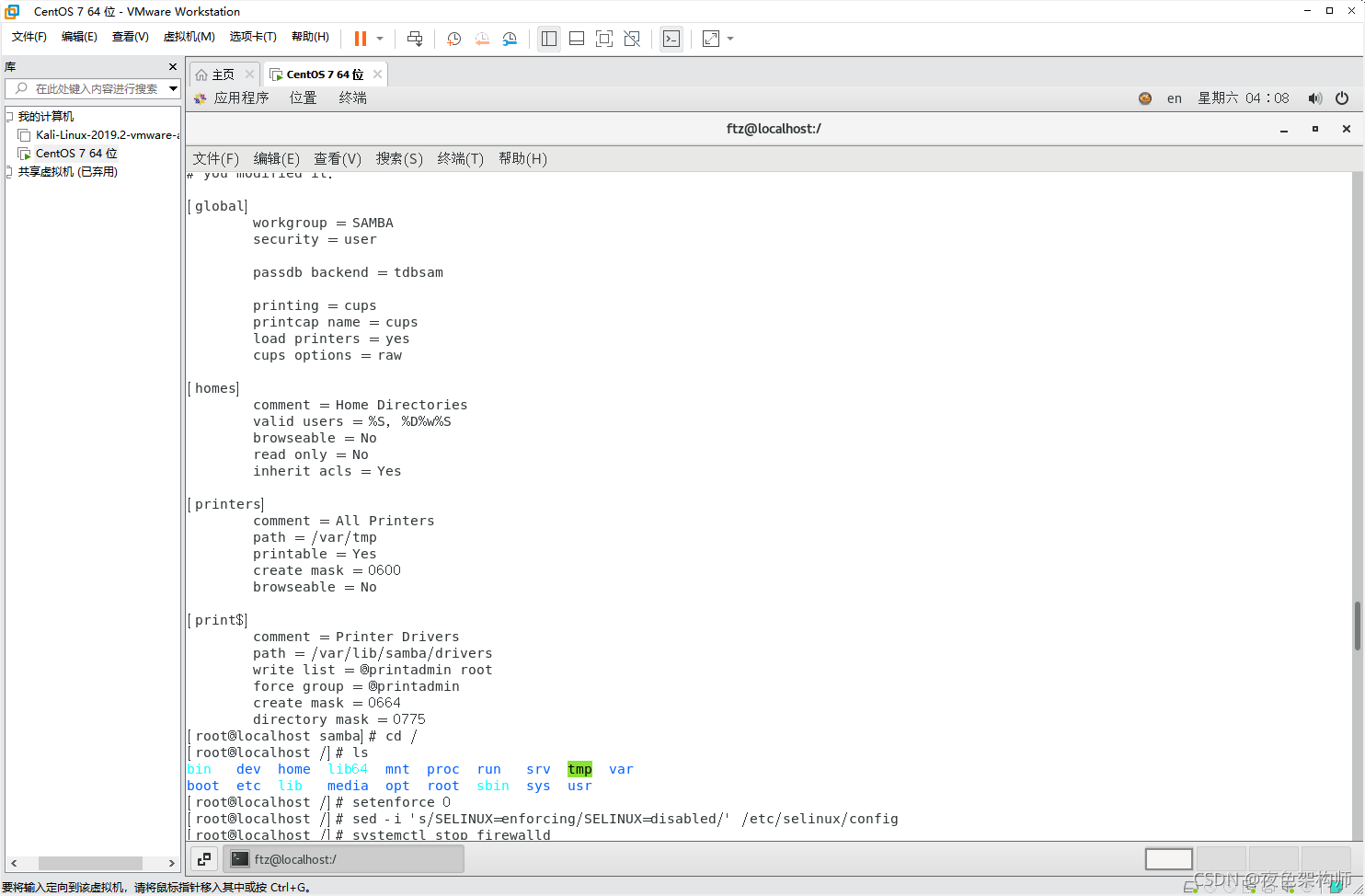Enter full screen mode from toolbar
Viewport: 1365px width, 896px height.
click(604, 39)
